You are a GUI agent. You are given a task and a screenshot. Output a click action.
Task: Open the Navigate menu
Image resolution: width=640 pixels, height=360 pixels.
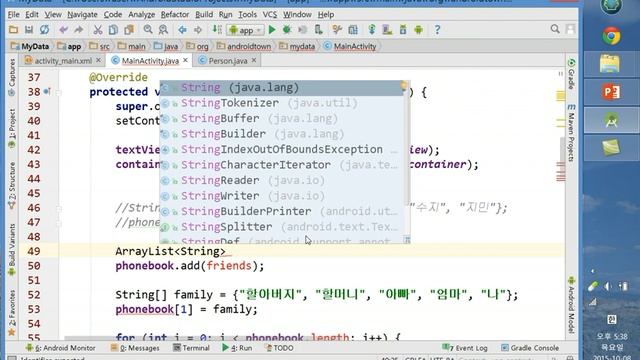[82, 14]
